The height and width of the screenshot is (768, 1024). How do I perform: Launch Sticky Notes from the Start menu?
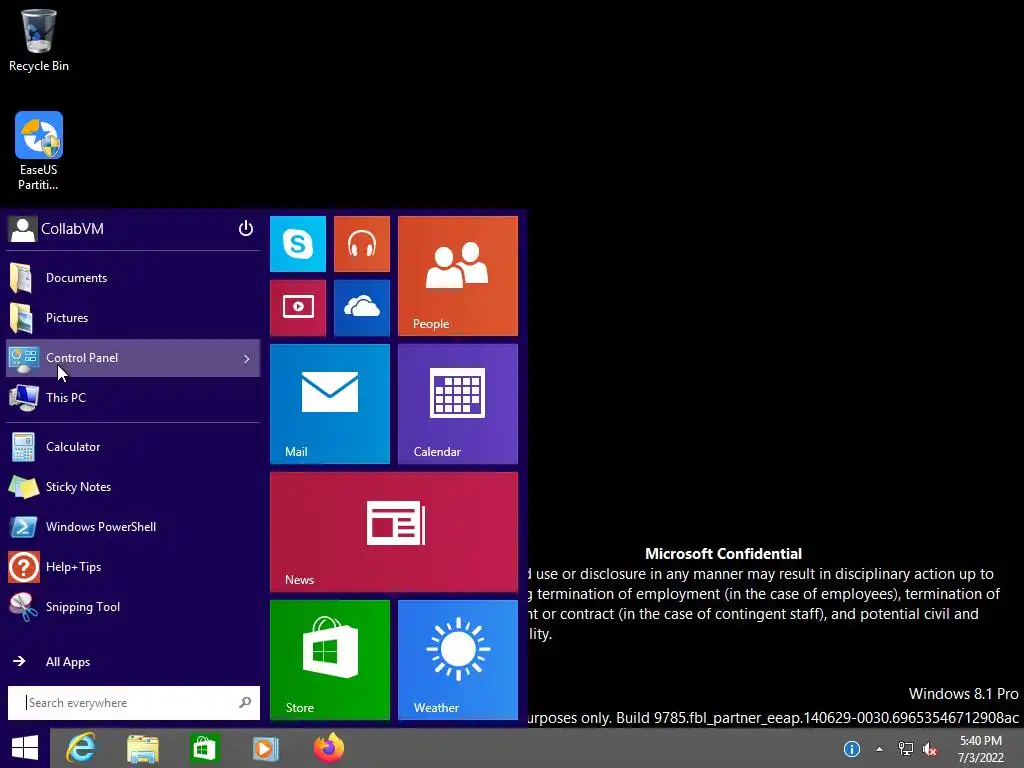click(x=133, y=487)
